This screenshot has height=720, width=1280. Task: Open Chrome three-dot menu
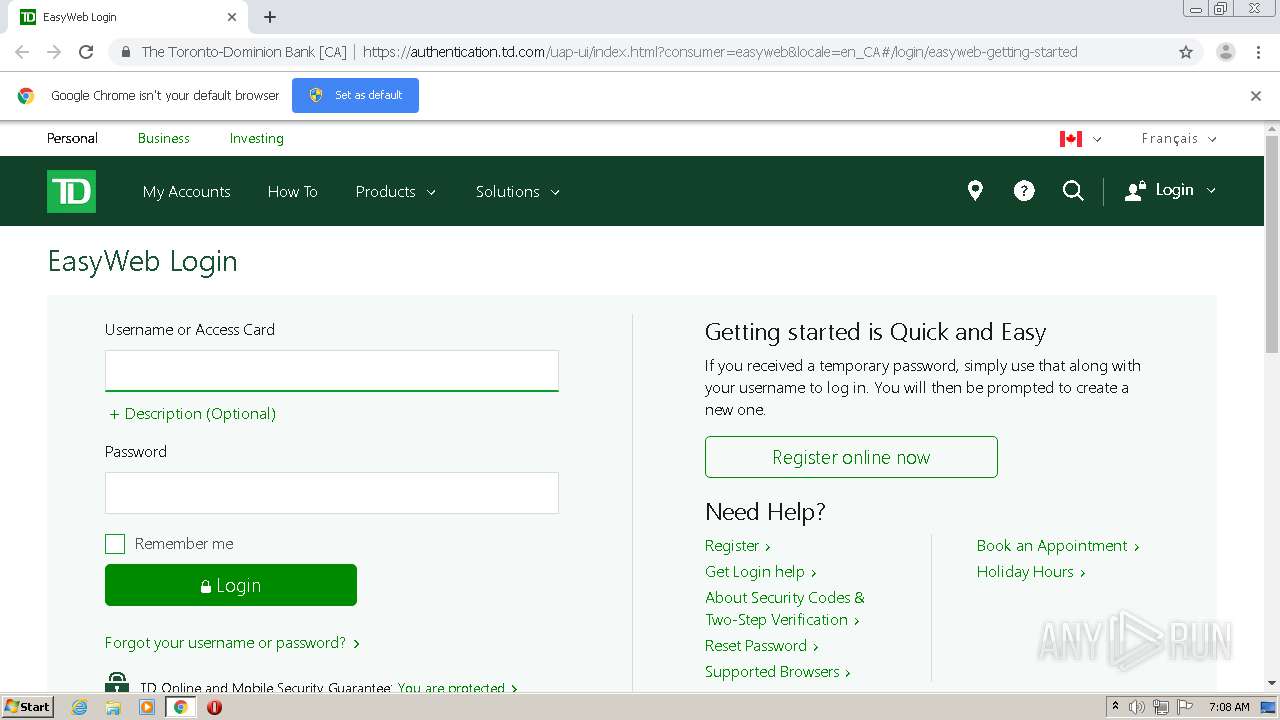point(1258,52)
